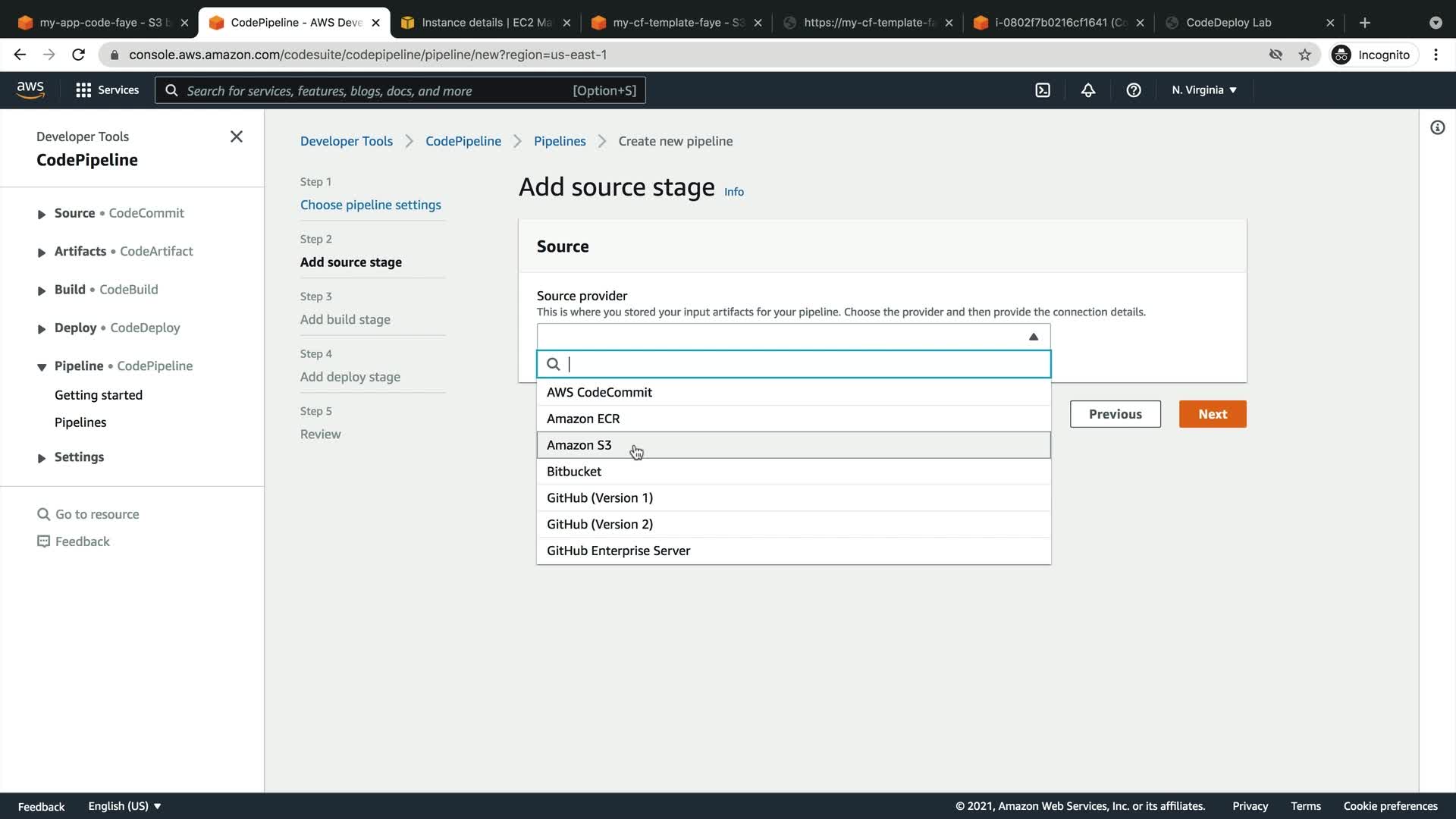Open the Services grid menu
Image resolution: width=1456 pixels, height=819 pixels.
pyautogui.click(x=107, y=90)
